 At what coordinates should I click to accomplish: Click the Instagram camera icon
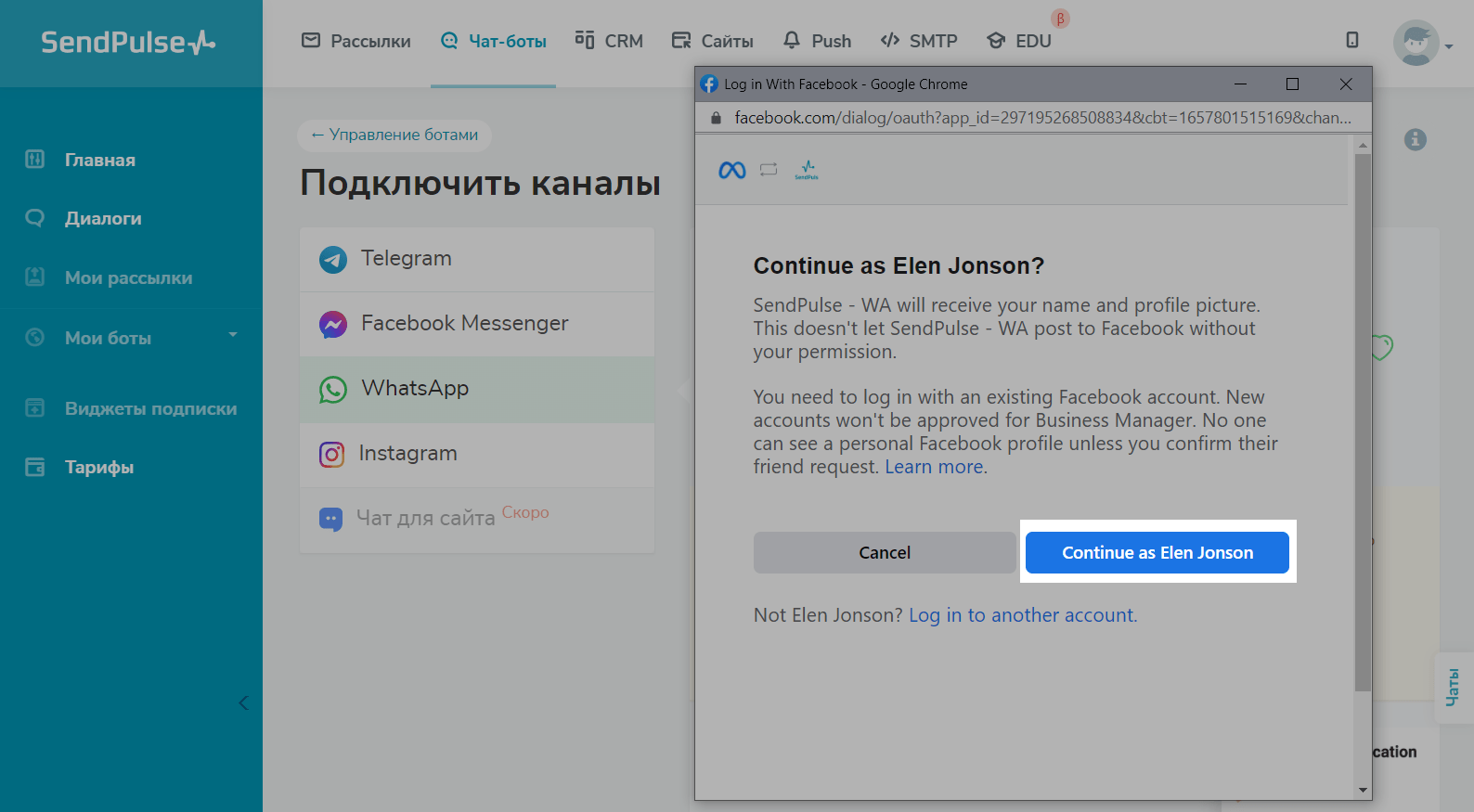(332, 454)
